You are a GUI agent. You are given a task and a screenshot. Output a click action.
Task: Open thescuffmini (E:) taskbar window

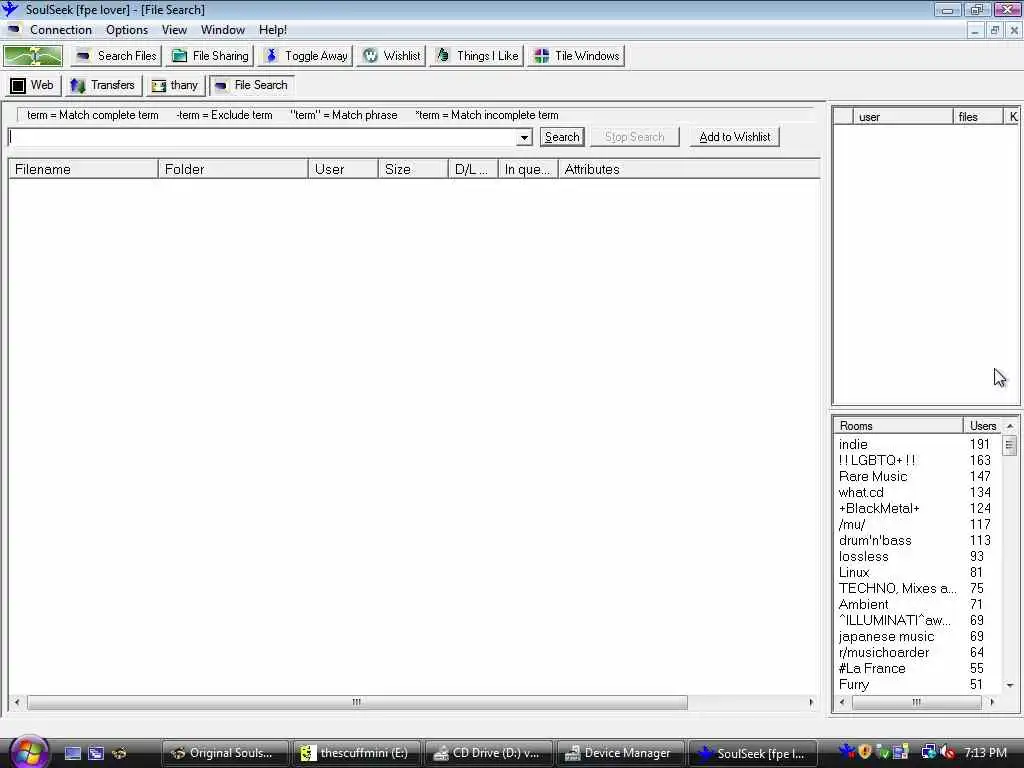pyautogui.click(x=356, y=753)
